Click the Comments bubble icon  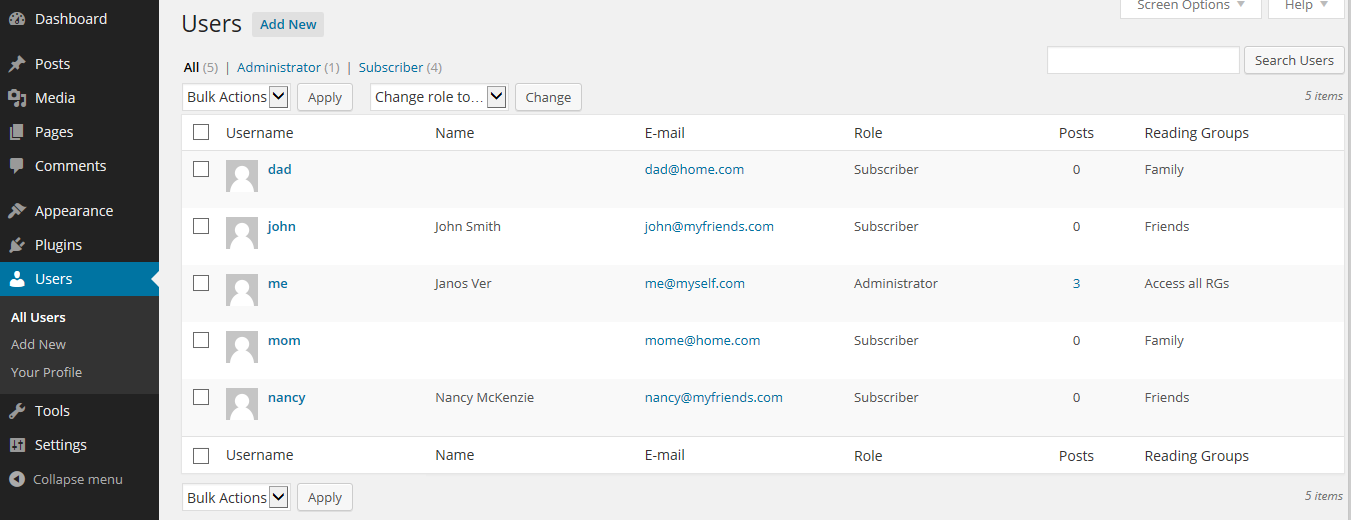tap(17, 166)
